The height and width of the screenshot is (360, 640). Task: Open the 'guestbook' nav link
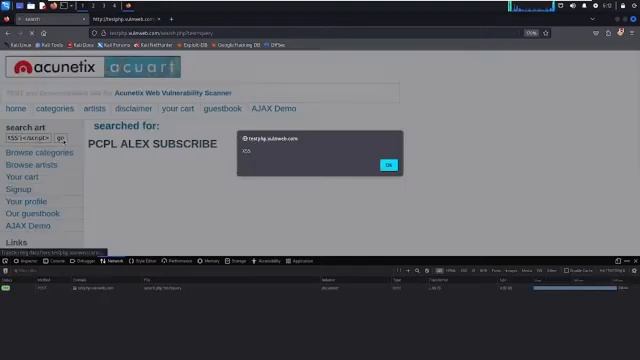coord(222,109)
